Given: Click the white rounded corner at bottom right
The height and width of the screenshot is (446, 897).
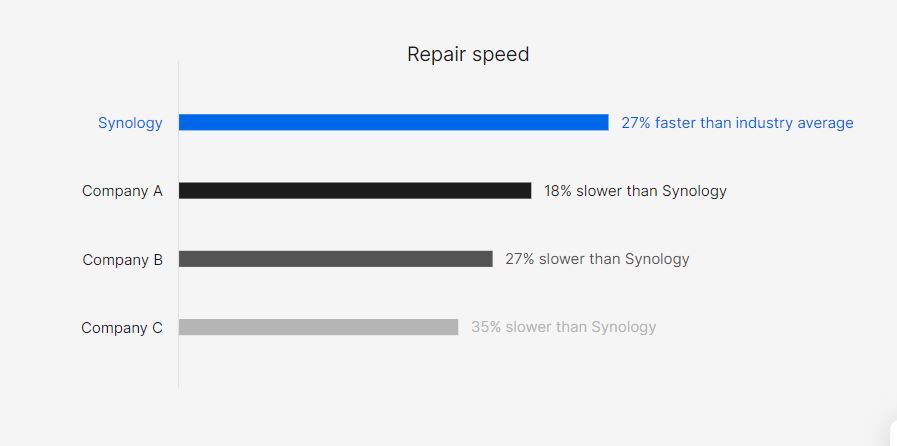Looking at the screenshot, I should [x=893, y=433].
